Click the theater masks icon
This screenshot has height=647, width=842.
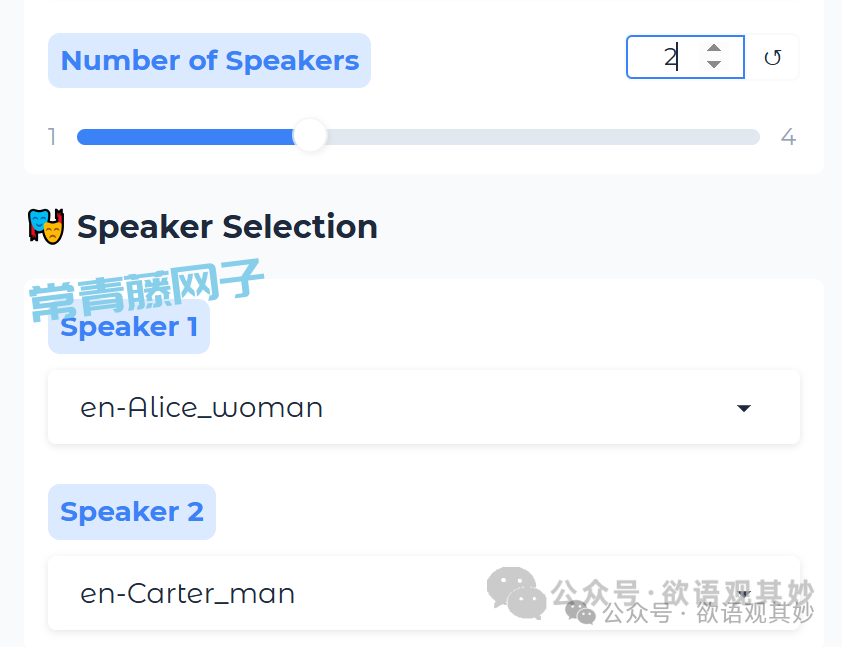pyautogui.click(x=46, y=227)
